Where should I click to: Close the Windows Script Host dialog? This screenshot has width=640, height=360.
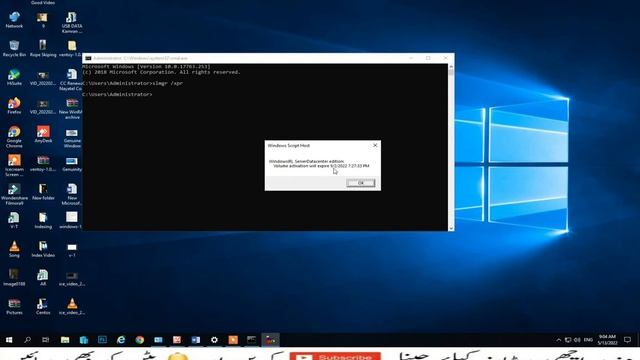click(375, 145)
